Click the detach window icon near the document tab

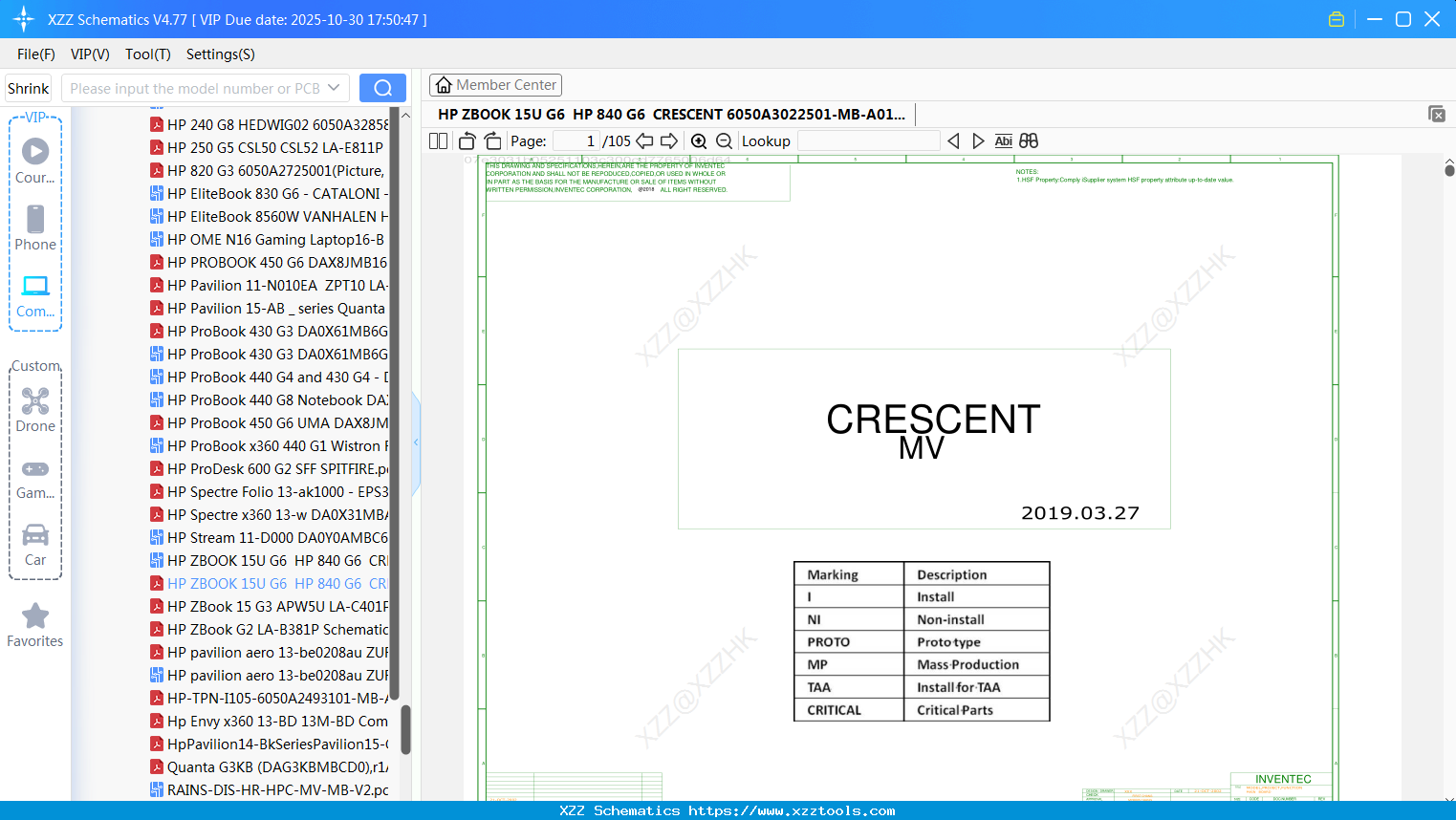click(x=1437, y=114)
